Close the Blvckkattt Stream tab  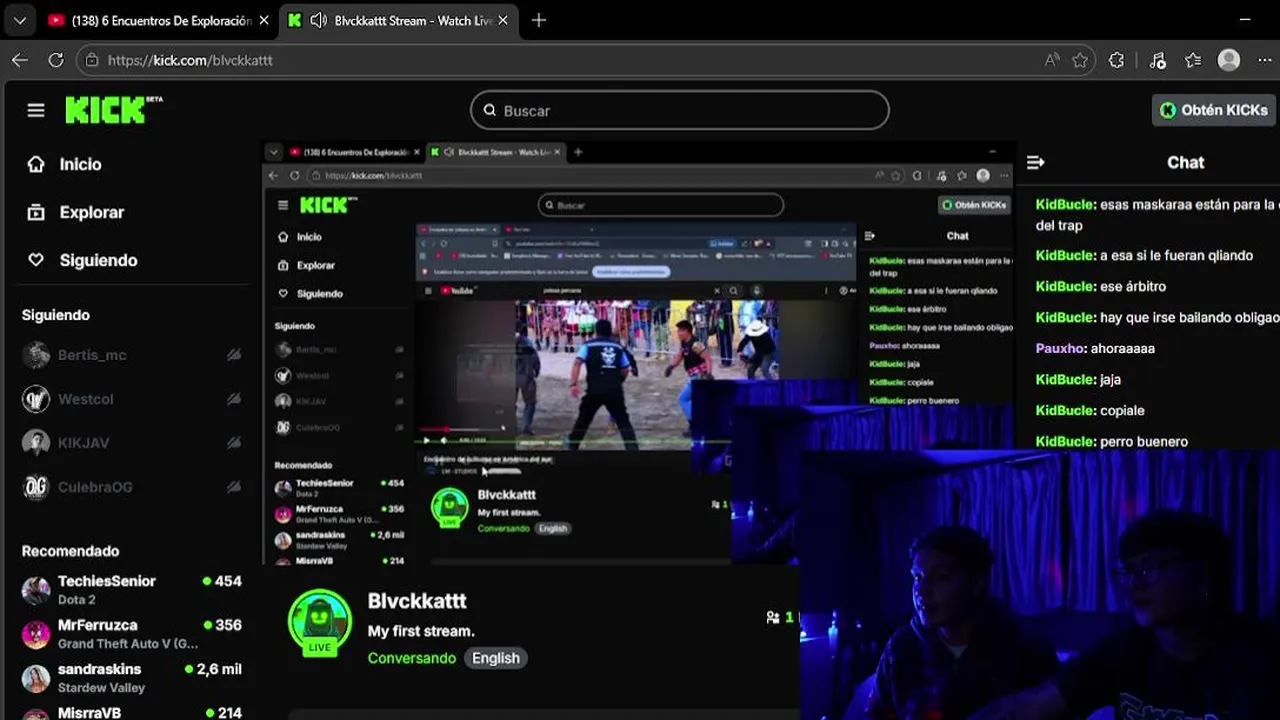pyautogui.click(x=502, y=20)
